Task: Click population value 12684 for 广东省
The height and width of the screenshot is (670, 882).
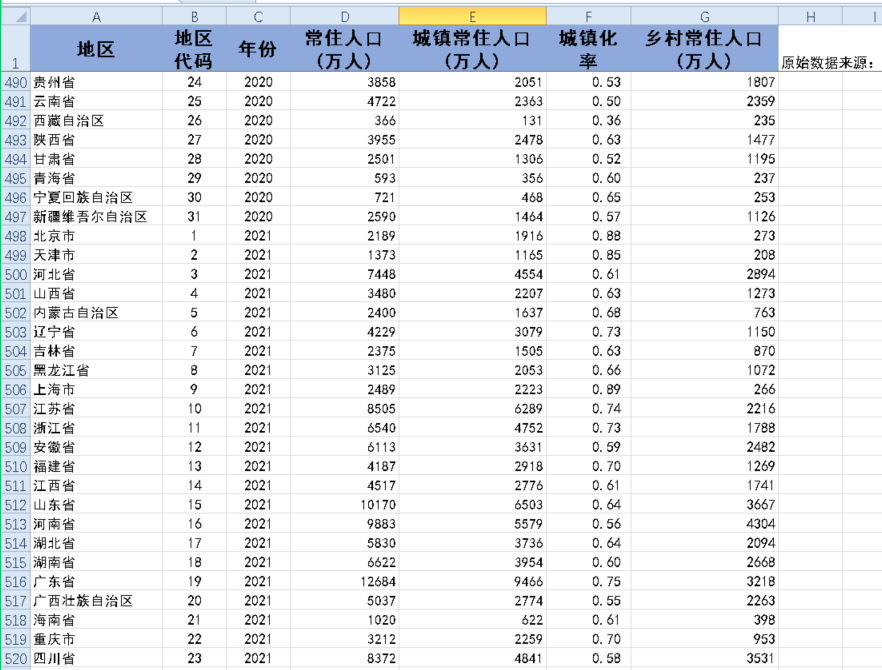Action: pos(345,582)
